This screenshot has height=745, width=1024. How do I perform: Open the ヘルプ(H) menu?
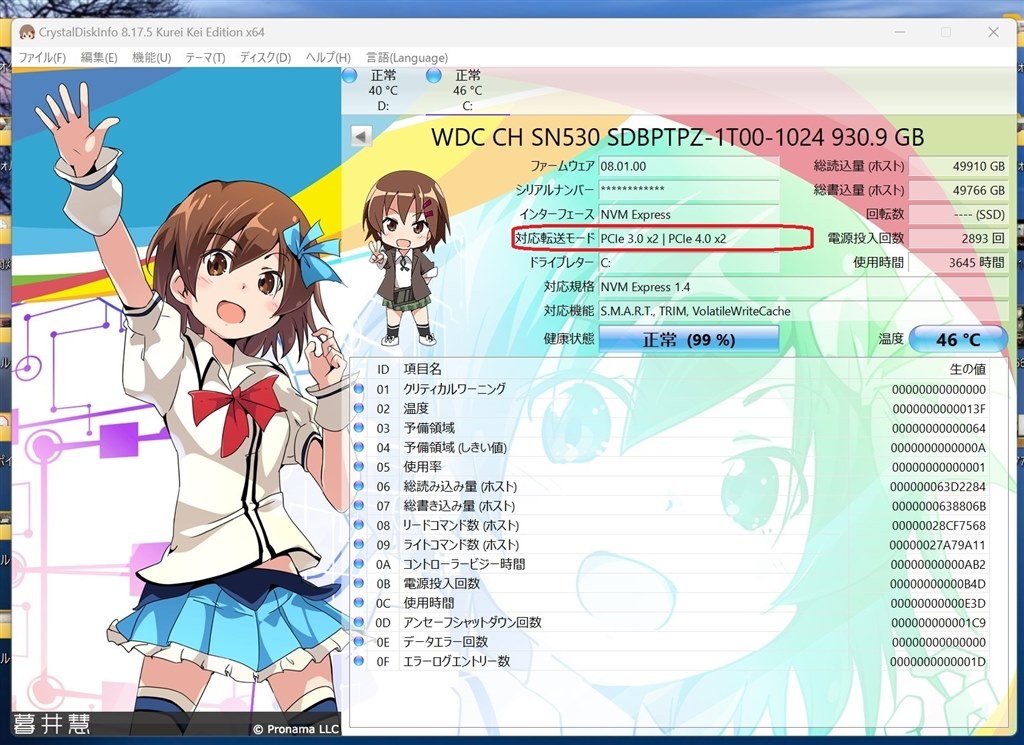tap(328, 57)
